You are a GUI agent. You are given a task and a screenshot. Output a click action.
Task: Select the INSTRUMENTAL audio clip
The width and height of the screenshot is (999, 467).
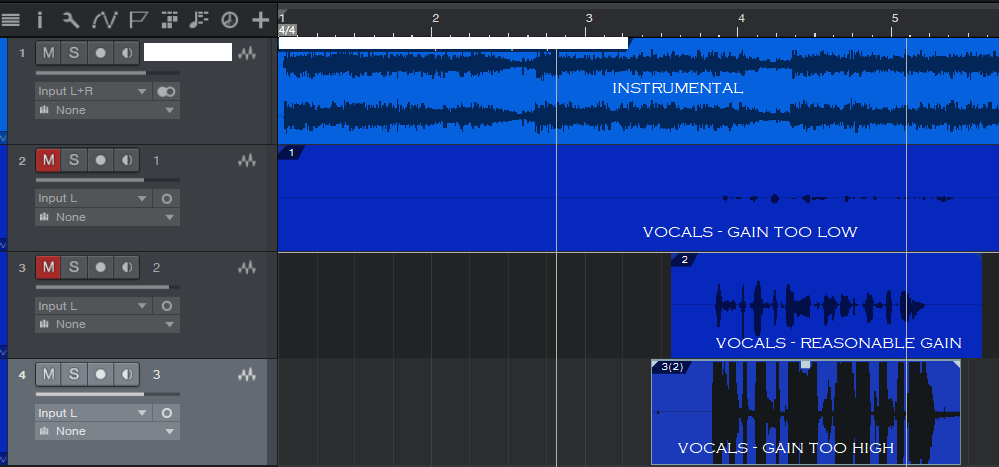pyautogui.click(x=638, y=91)
